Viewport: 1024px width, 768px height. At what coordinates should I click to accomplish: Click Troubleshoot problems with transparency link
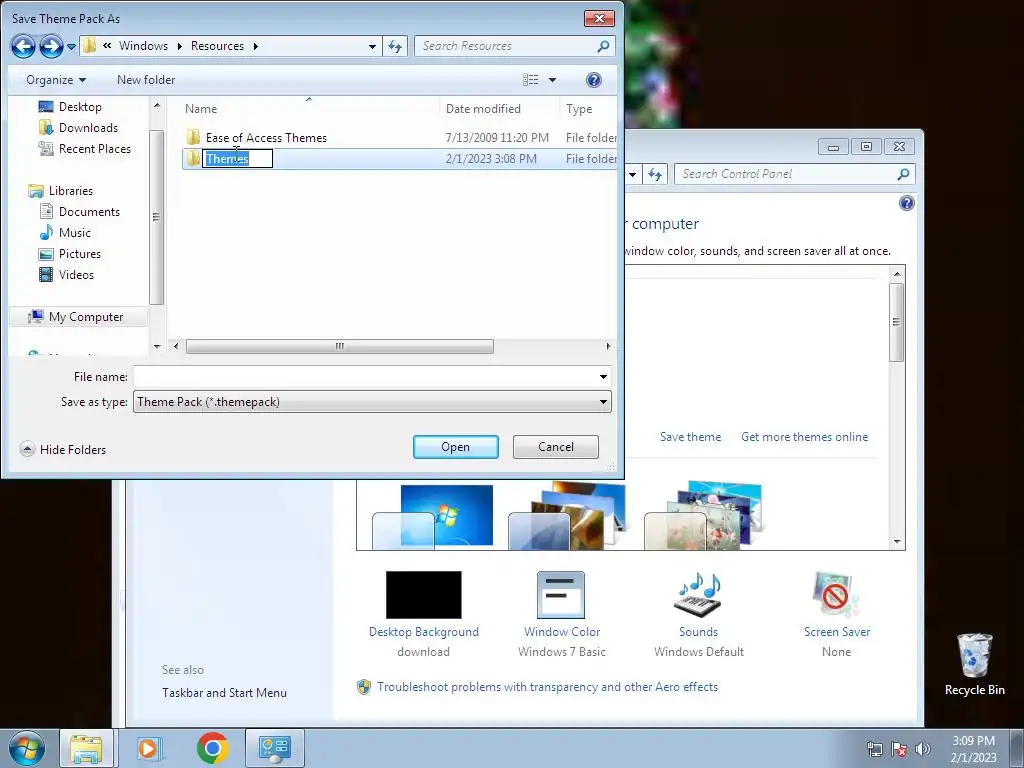547,687
